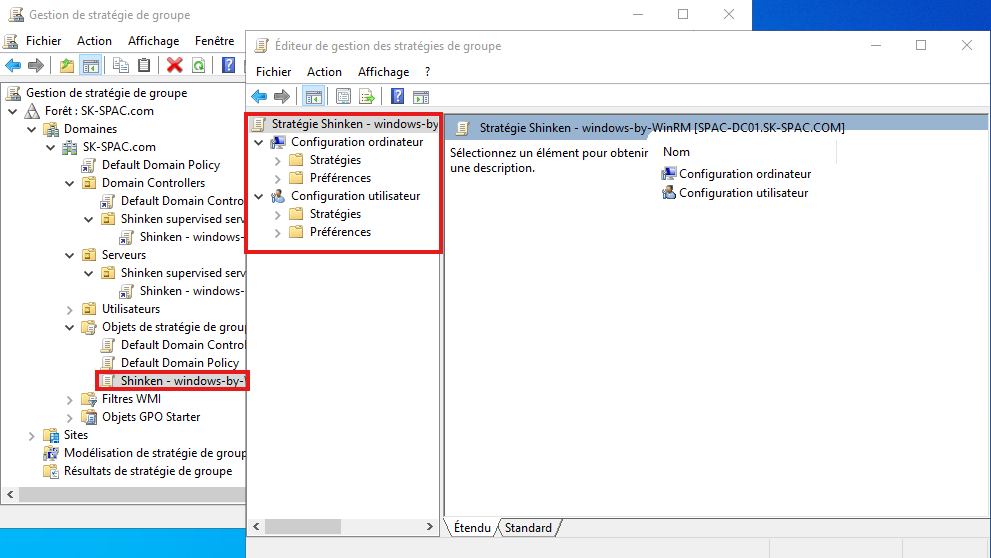Viewport: 991px width, 558px height.
Task: Select Default Domain Policy under SK-SPAC.com
Action: click(x=160, y=165)
